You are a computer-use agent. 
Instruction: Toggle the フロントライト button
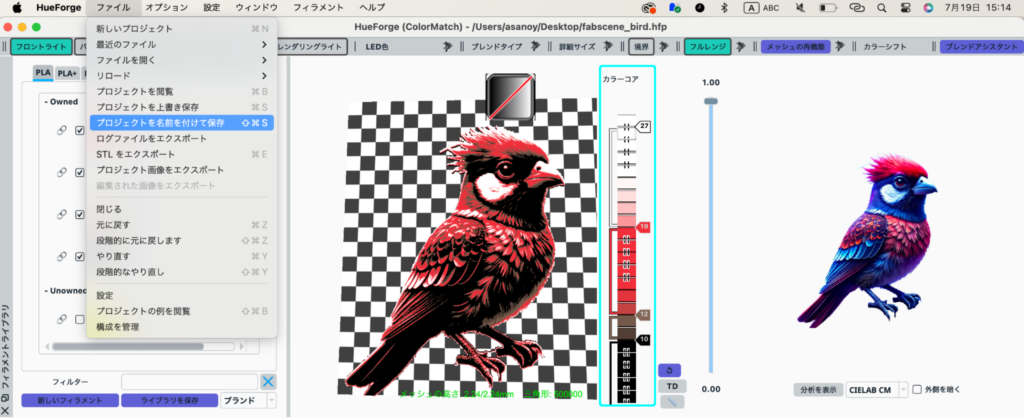click(x=41, y=47)
